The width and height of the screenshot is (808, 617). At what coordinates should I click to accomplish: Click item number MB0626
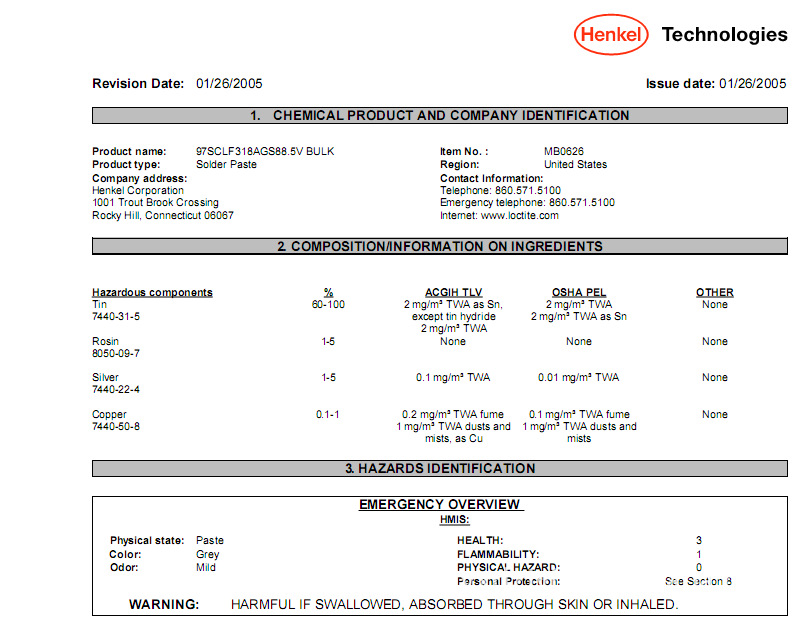click(x=564, y=152)
